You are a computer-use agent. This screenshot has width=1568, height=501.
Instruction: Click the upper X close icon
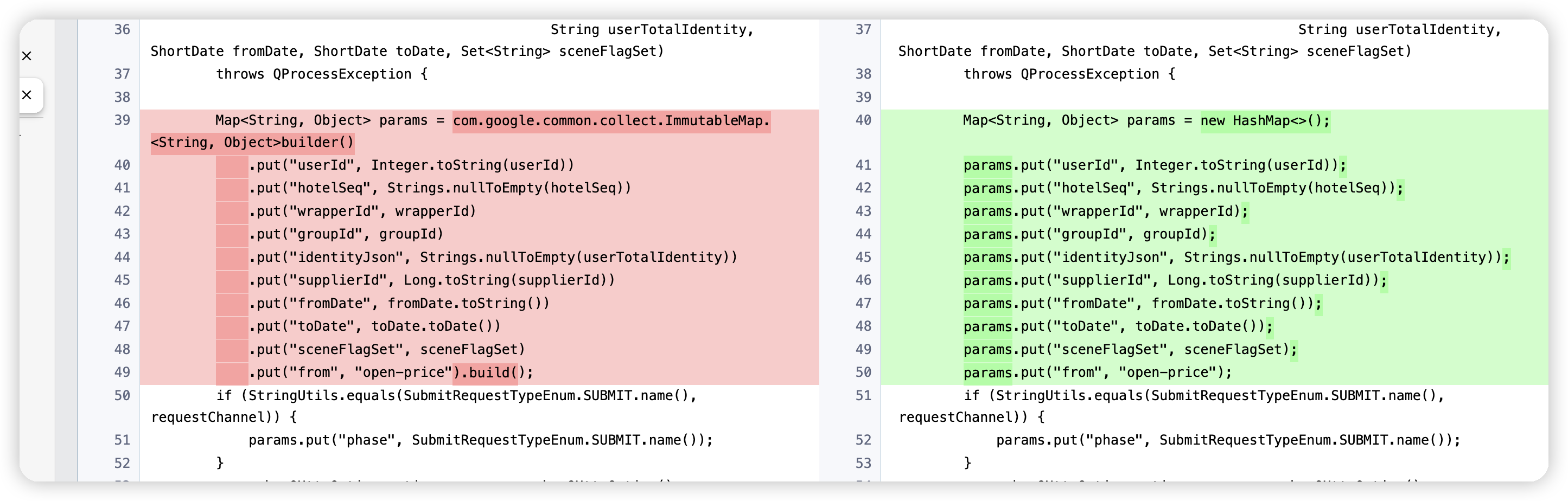27,56
